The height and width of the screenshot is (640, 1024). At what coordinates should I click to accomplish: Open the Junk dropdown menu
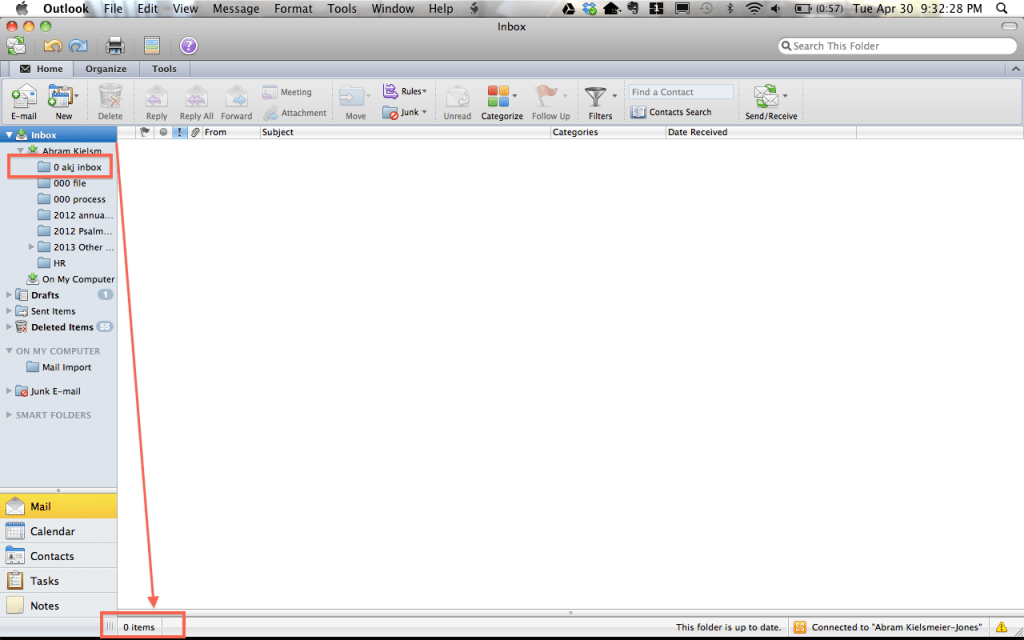click(404, 112)
